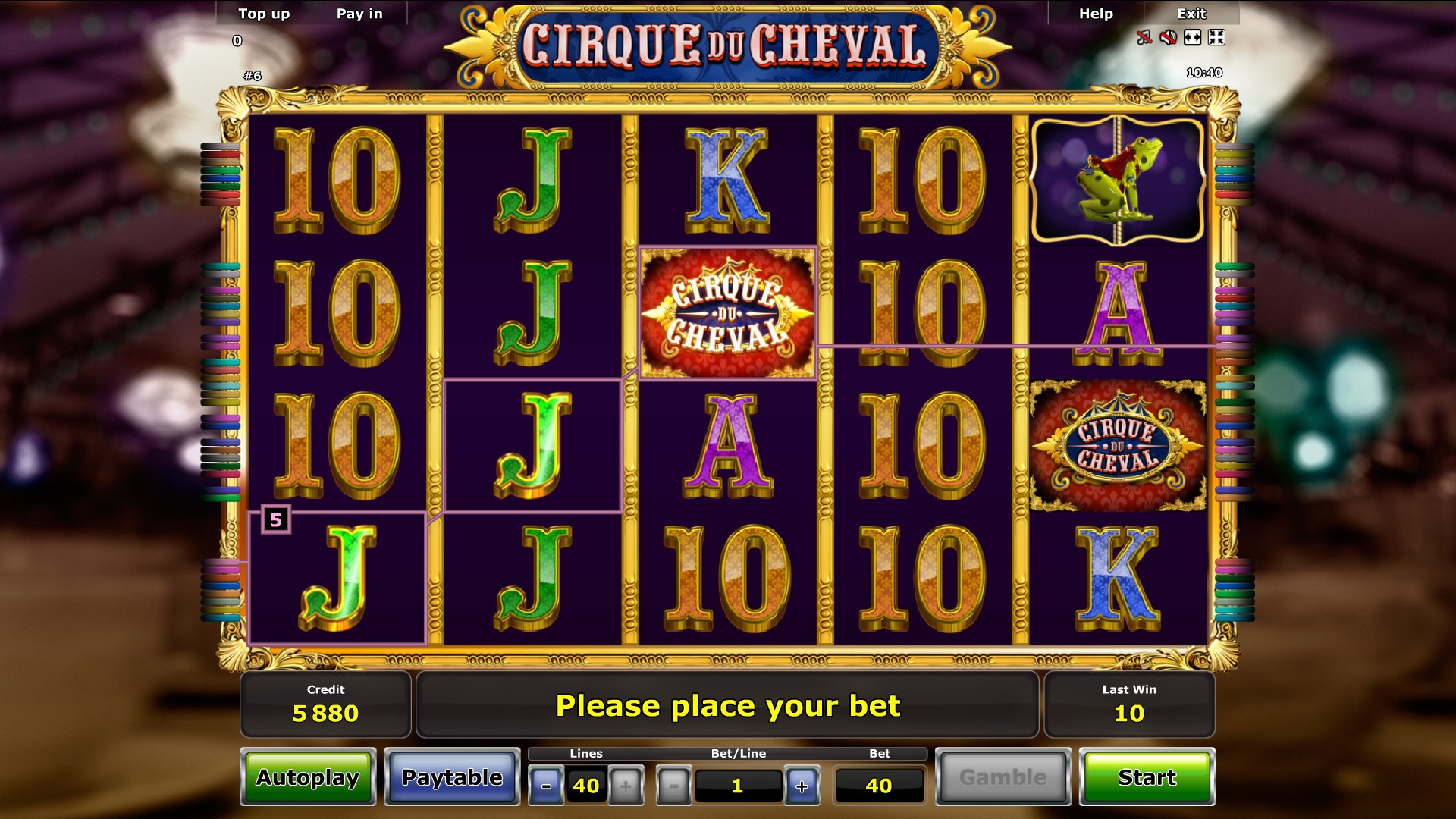Click the shrink fullscreen arrows icon
This screenshot has width=1456, height=819.
pos(1216,37)
